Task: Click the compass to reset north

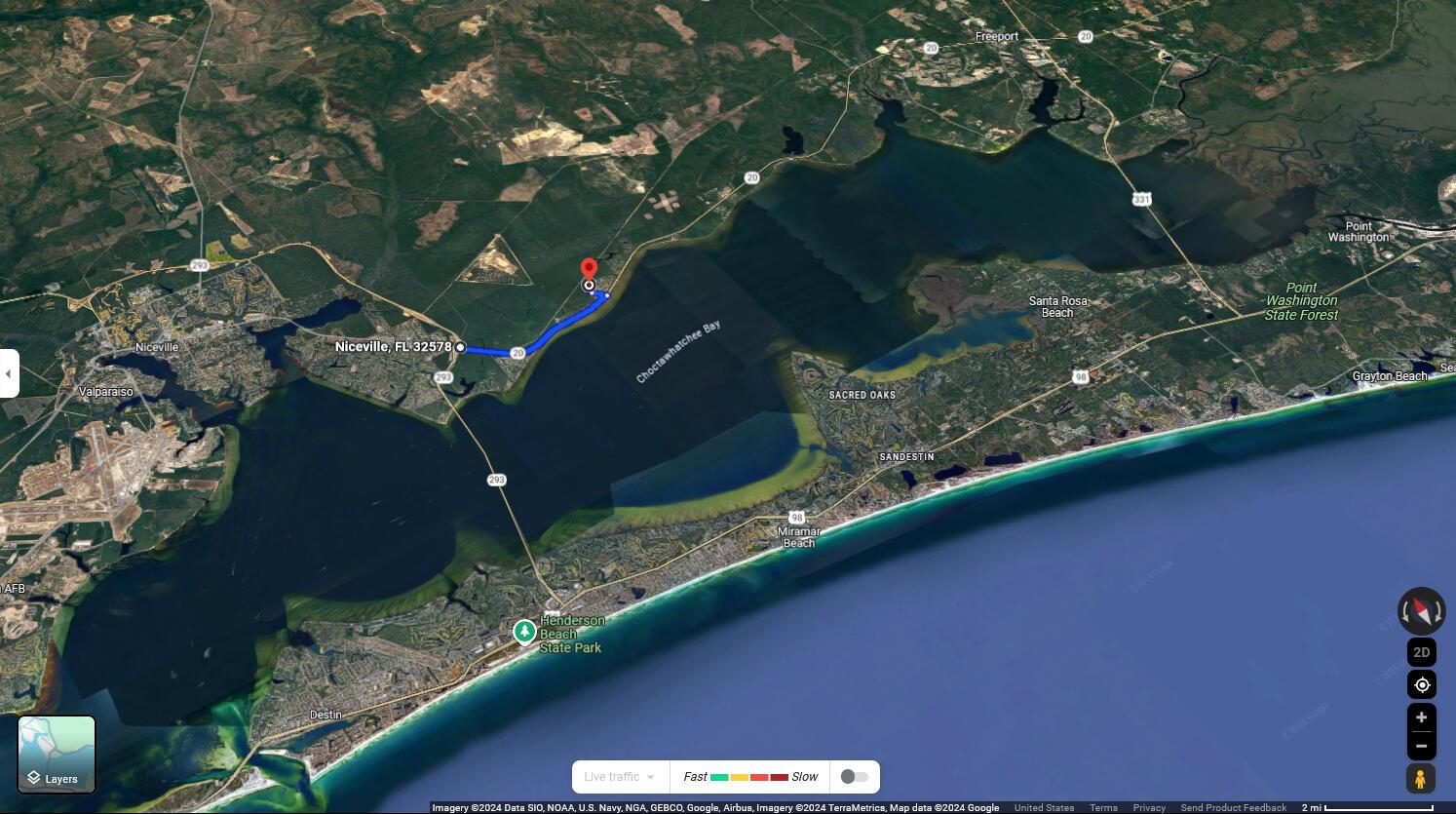Action: tap(1422, 611)
